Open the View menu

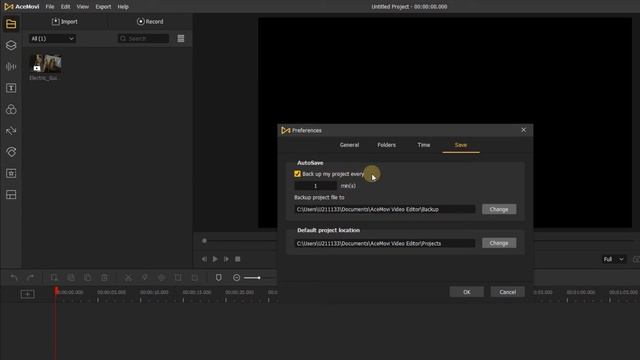coord(82,7)
